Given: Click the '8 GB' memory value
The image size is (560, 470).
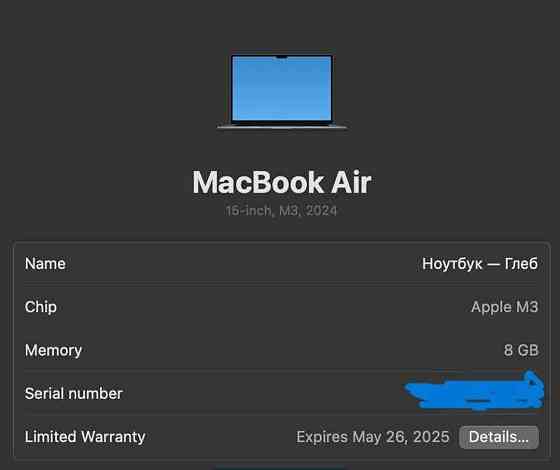Looking at the screenshot, I should point(521,350).
